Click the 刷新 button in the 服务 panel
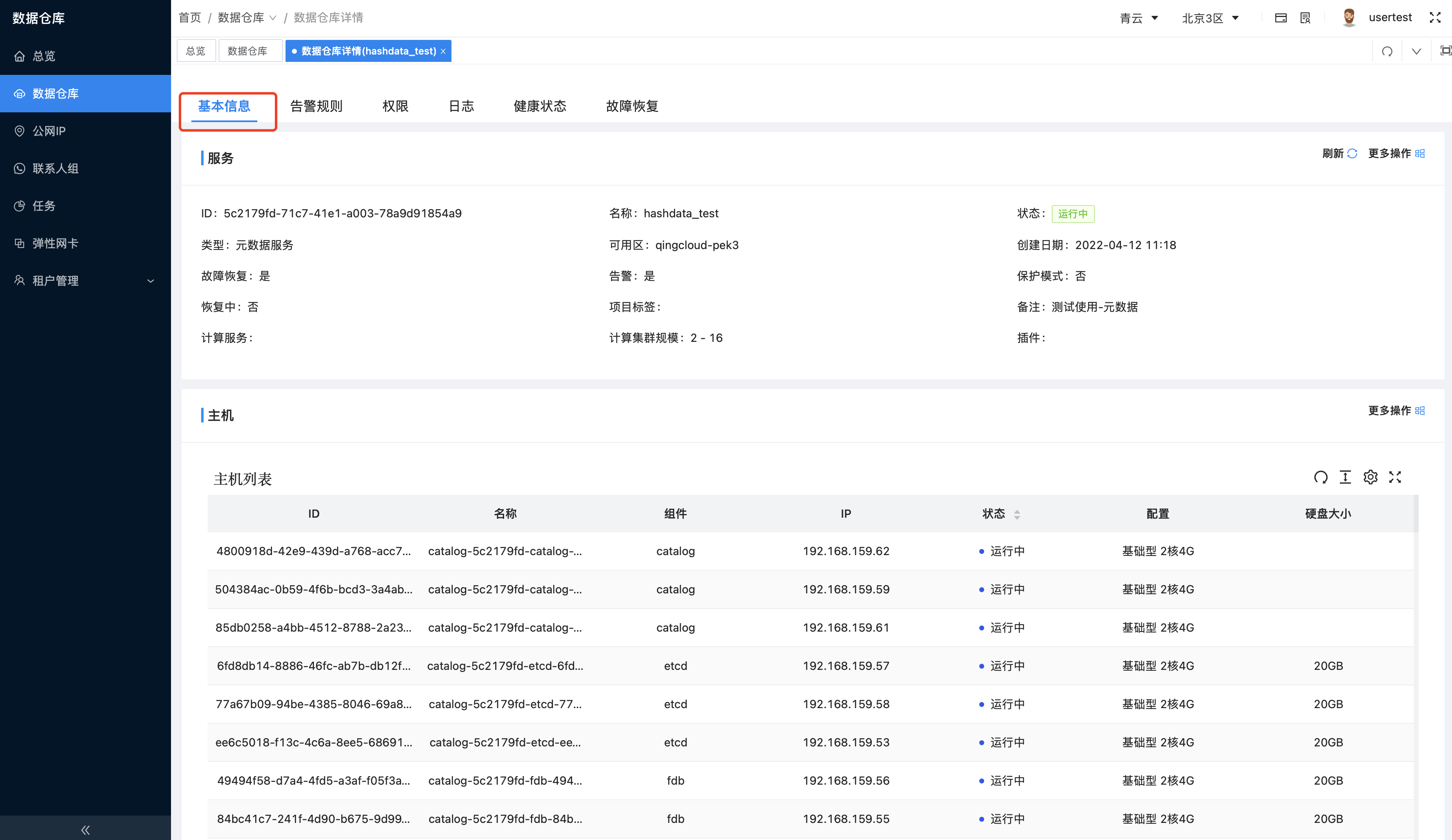This screenshot has height=840, width=1452. tap(1339, 153)
